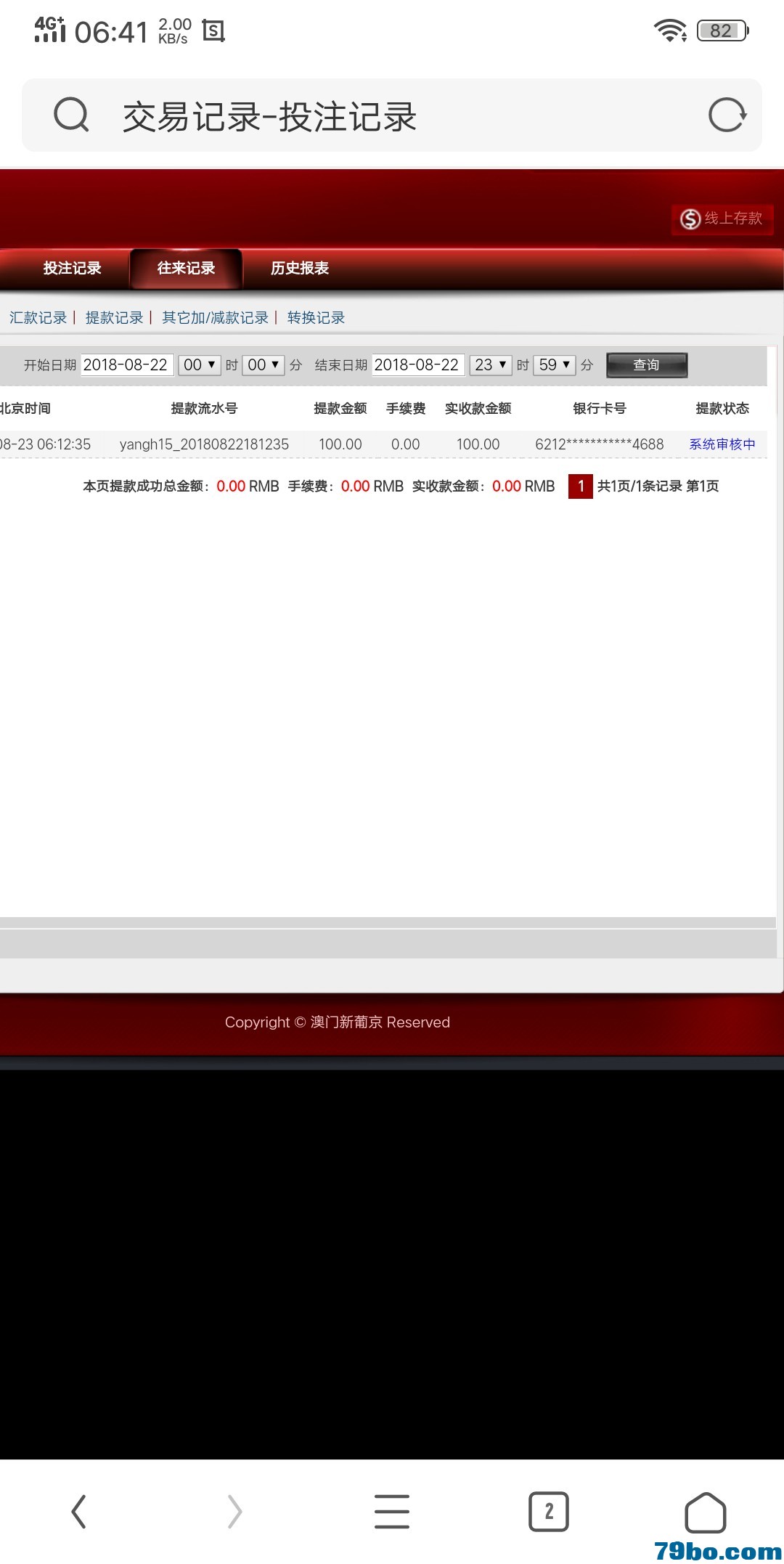Screen dimensions: 784x1564
Task: Click the 线上存款 deposit icon button
Action: [x=722, y=219]
